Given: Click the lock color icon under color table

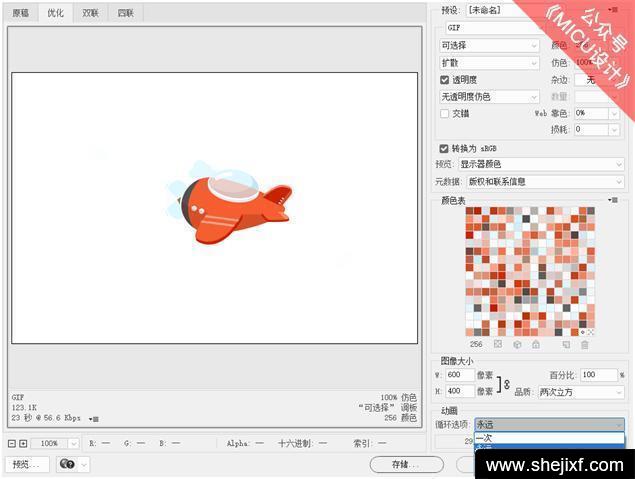Looking at the screenshot, I should (x=536, y=344).
